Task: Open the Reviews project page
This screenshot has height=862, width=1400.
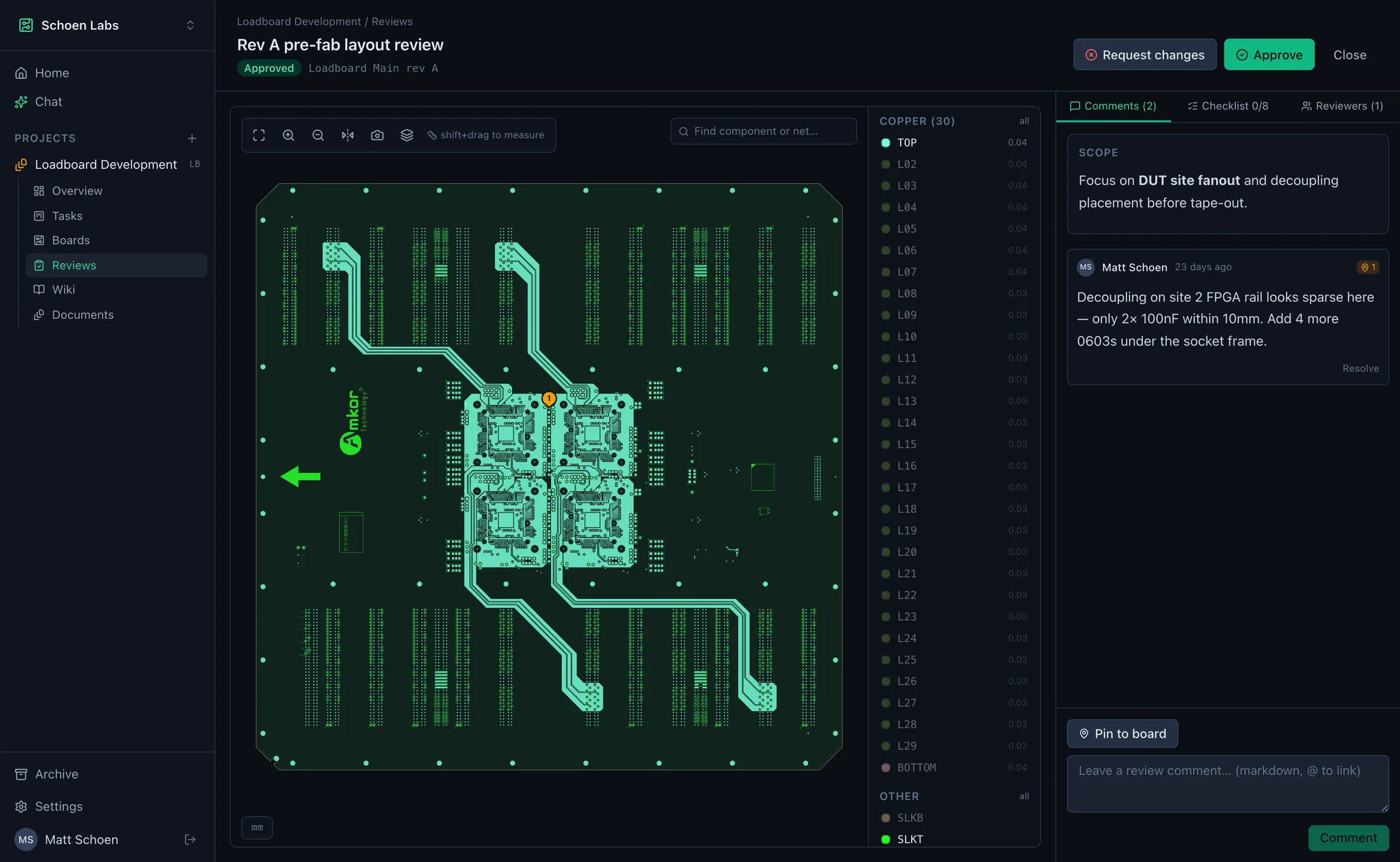Action: click(x=116, y=265)
